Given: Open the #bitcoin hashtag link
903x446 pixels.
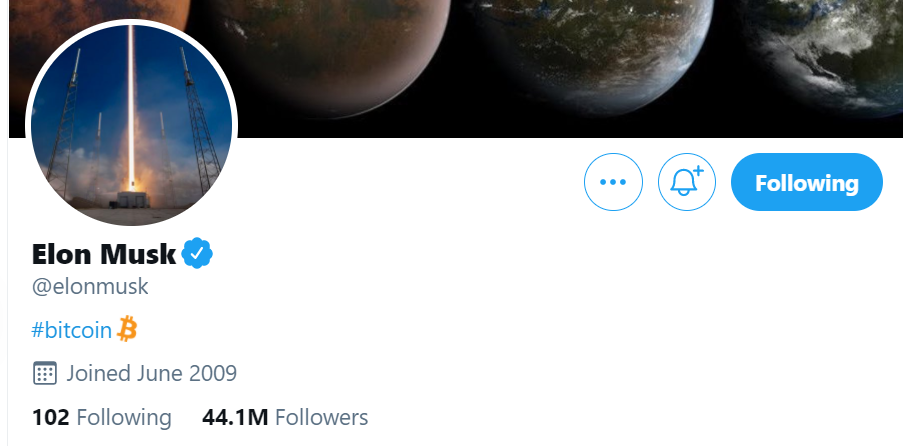Looking at the screenshot, I should pyautogui.click(x=72, y=329).
